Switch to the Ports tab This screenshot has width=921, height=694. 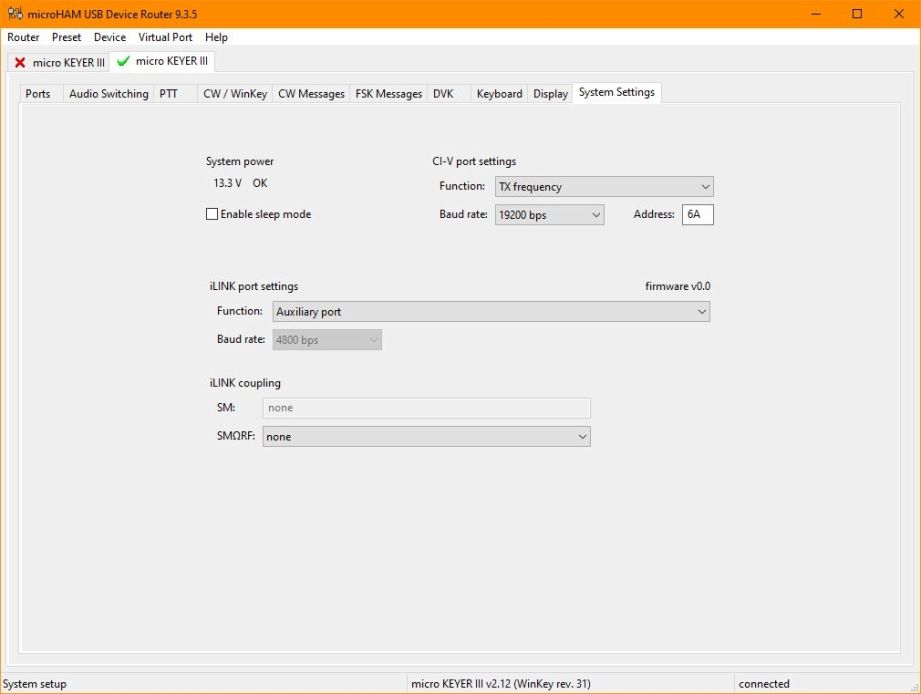pyautogui.click(x=38, y=94)
